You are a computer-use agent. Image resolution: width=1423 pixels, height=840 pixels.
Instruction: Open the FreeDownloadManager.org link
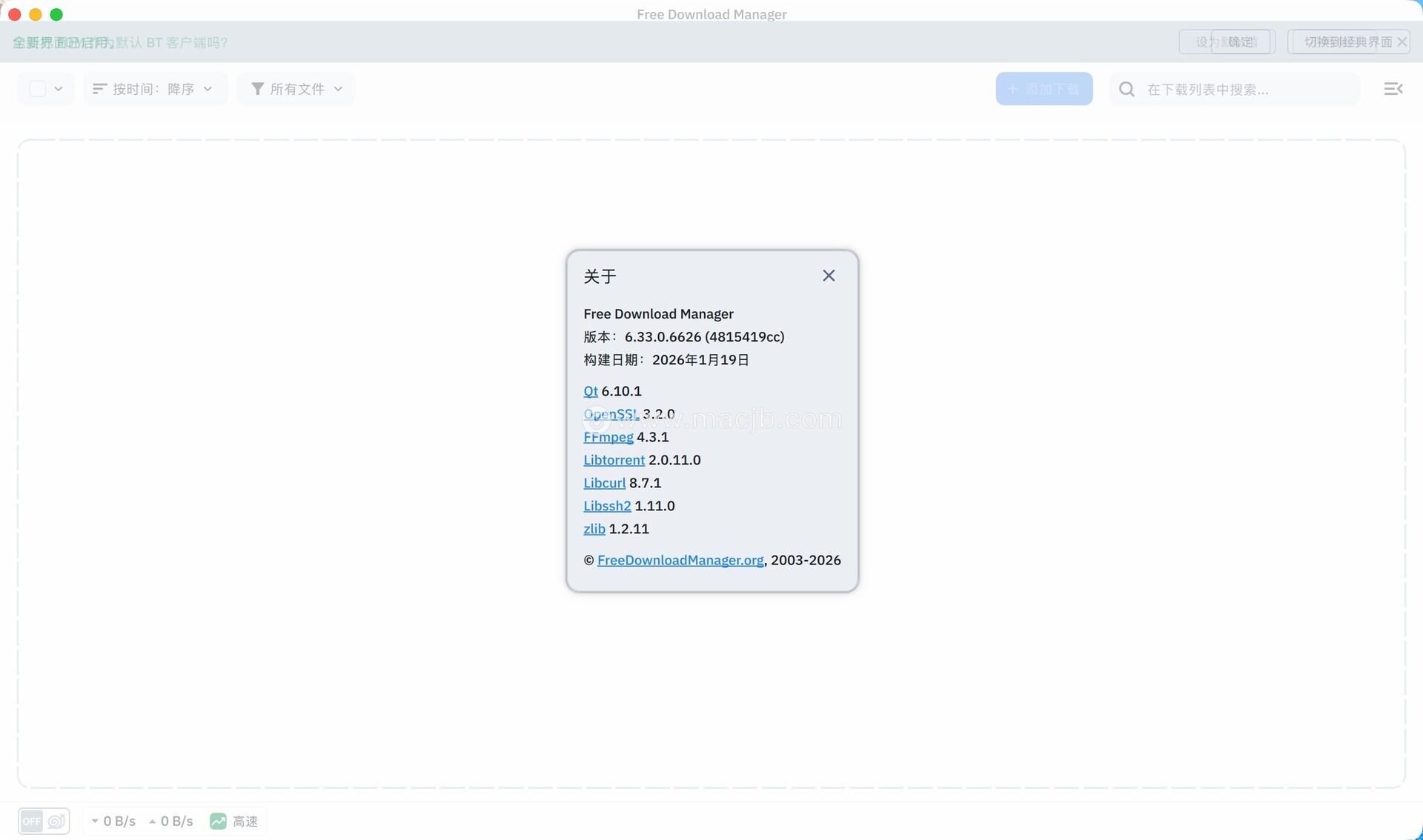click(x=680, y=561)
